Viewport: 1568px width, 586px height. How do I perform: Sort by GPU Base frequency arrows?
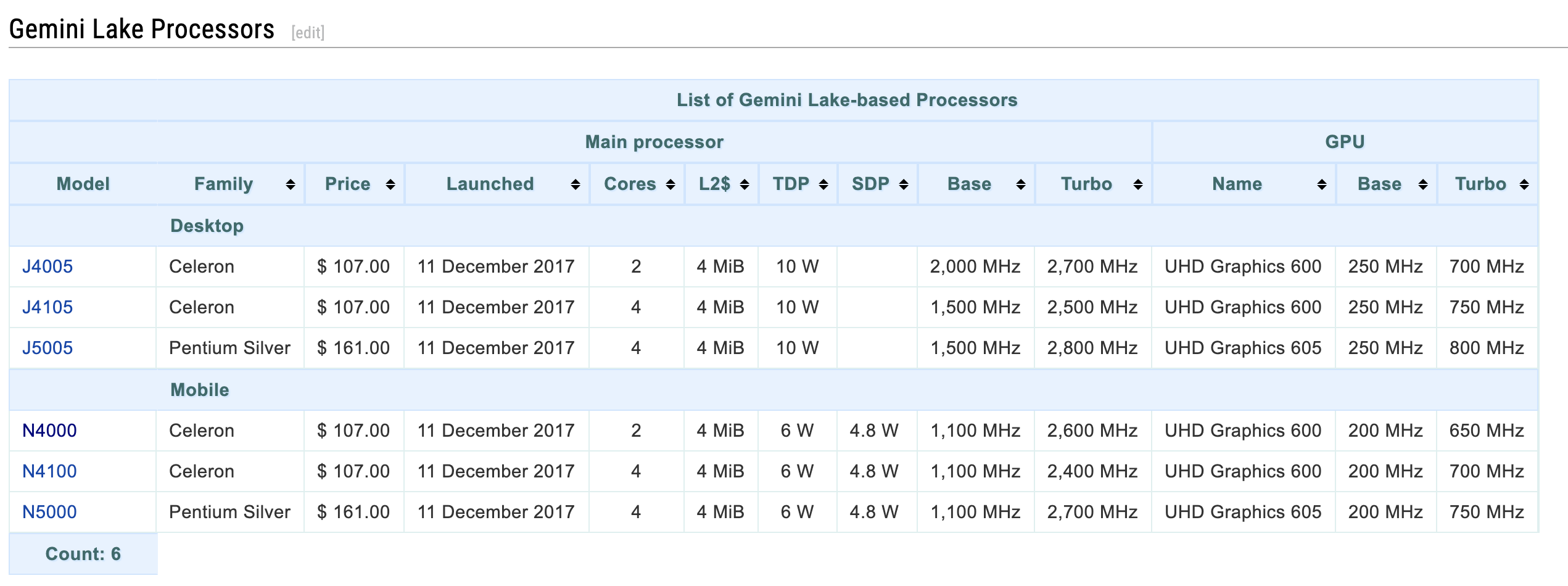coord(1423,184)
